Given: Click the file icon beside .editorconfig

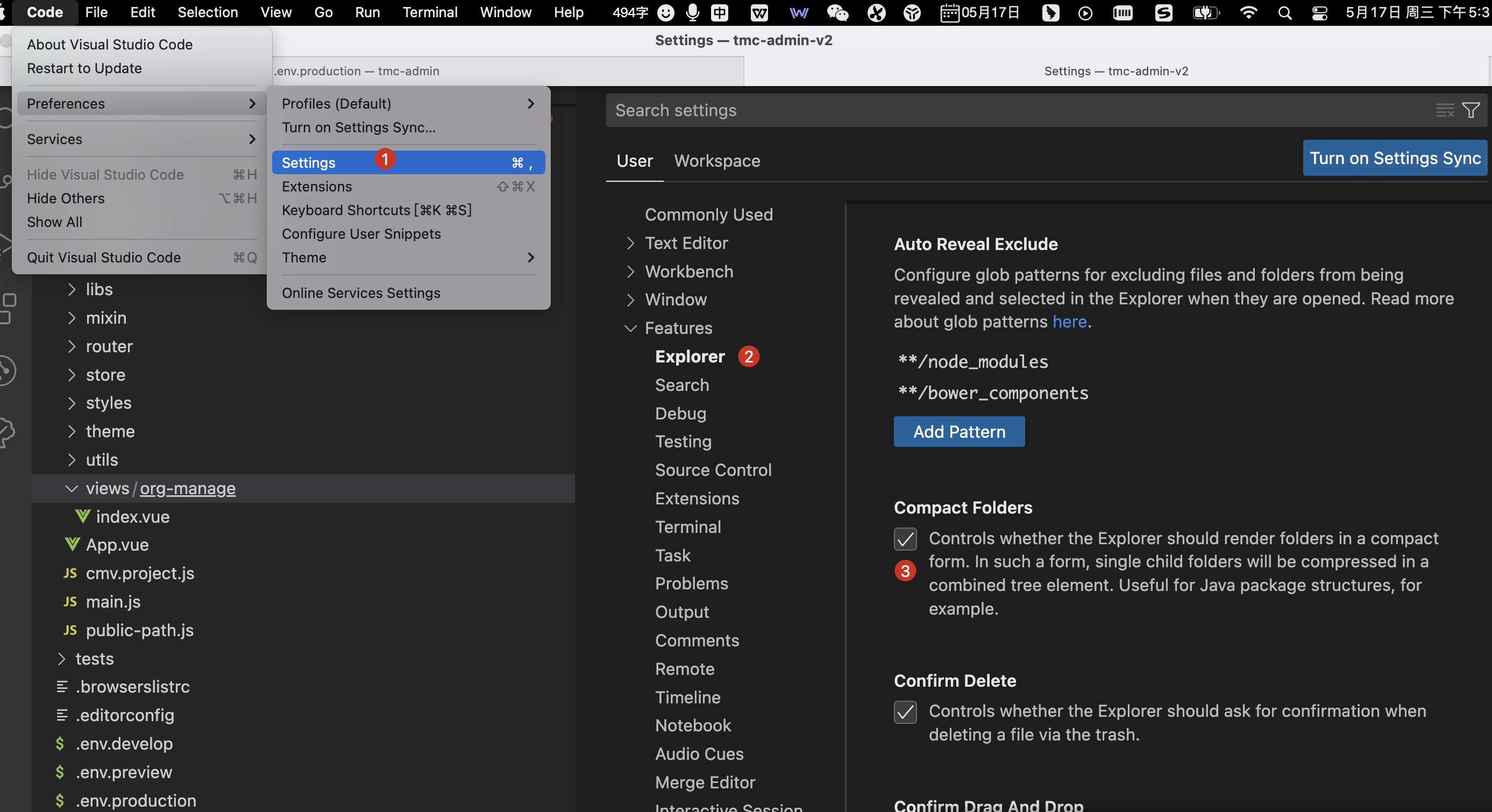Looking at the screenshot, I should click(x=62, y=715).
